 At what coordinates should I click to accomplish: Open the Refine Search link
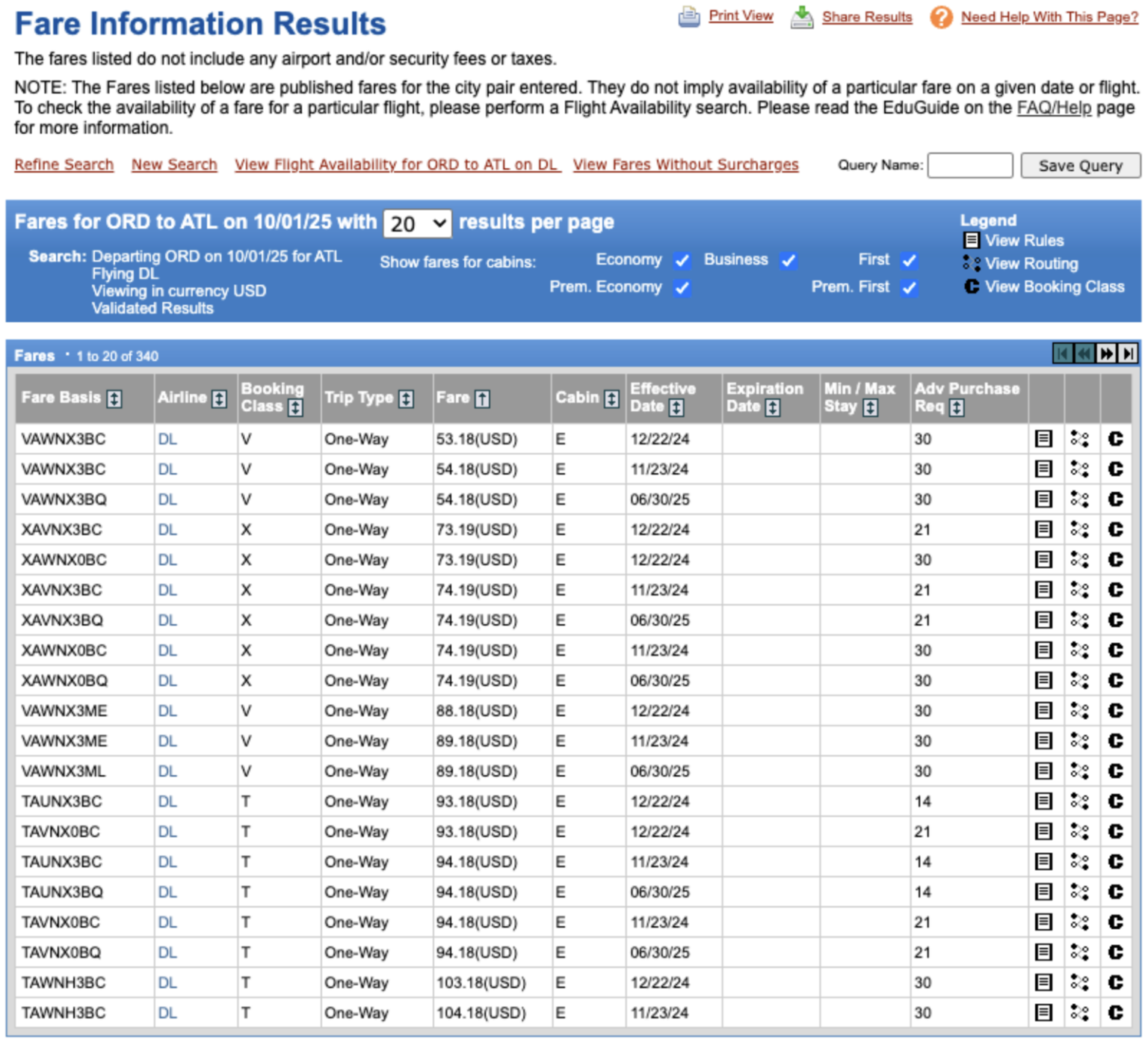point(64,164)
